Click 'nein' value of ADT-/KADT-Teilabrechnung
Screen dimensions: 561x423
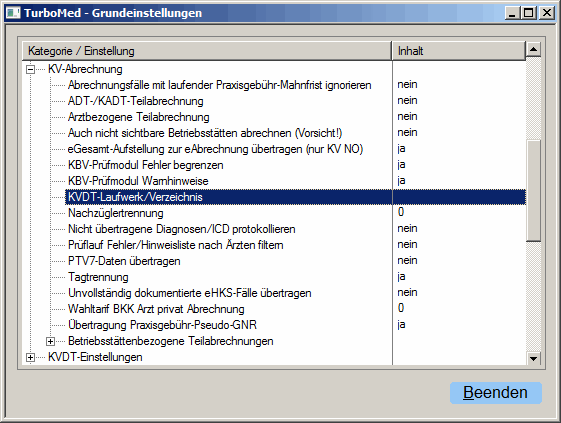[x=407, y=101]
